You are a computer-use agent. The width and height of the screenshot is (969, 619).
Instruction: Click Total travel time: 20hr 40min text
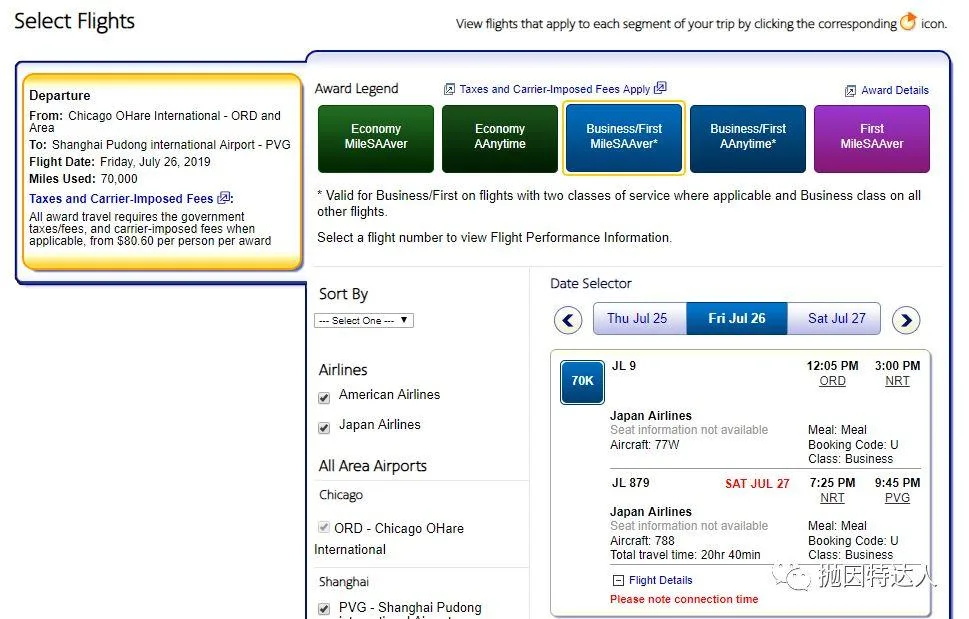click(685, 555)
